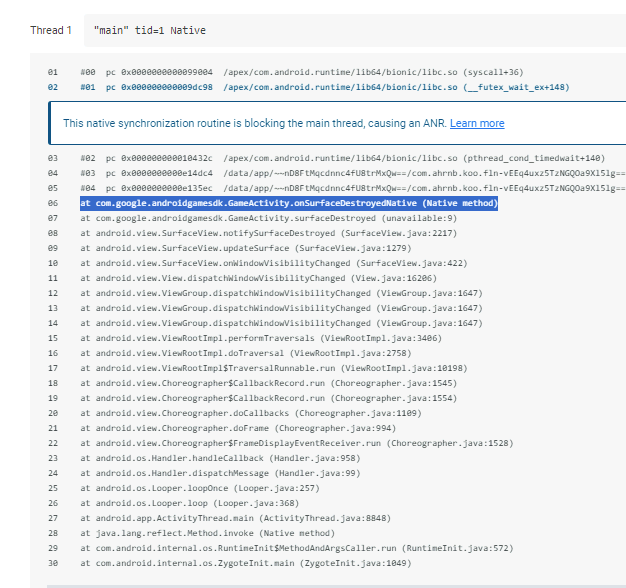This screenshot has height=588, width=626.
Task: Click the highlighted onSurfaceDestroyedNative stack frame
Action: click(x=289, y=203)
